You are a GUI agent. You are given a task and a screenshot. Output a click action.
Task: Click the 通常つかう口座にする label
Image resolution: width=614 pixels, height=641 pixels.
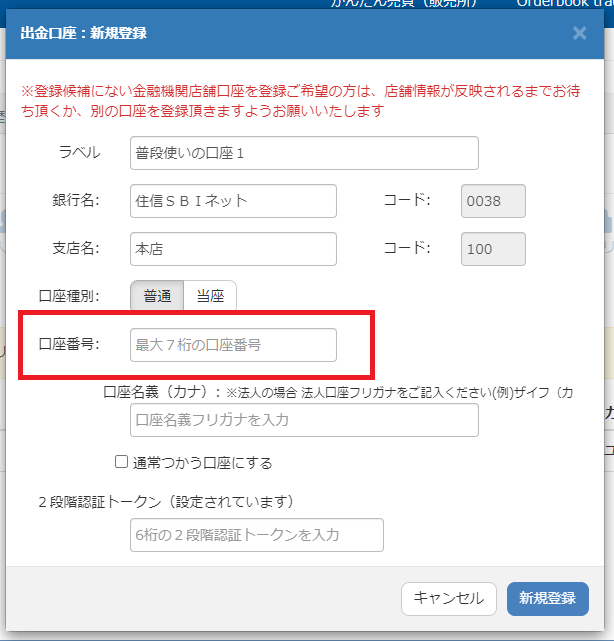(202, 463)
